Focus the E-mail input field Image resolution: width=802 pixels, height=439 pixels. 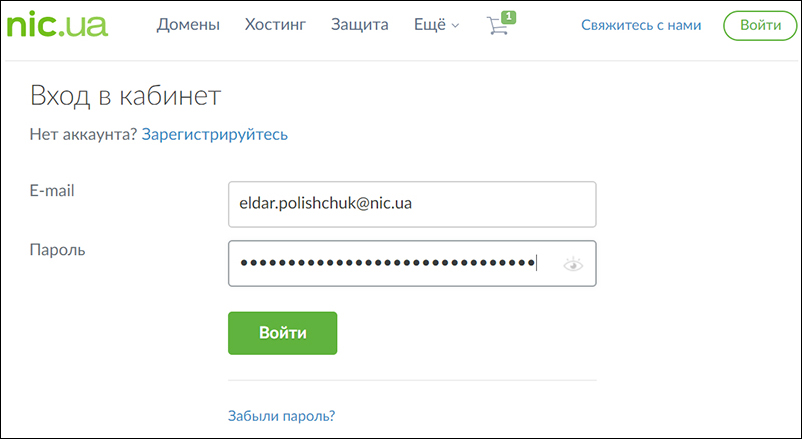[412, 204]
